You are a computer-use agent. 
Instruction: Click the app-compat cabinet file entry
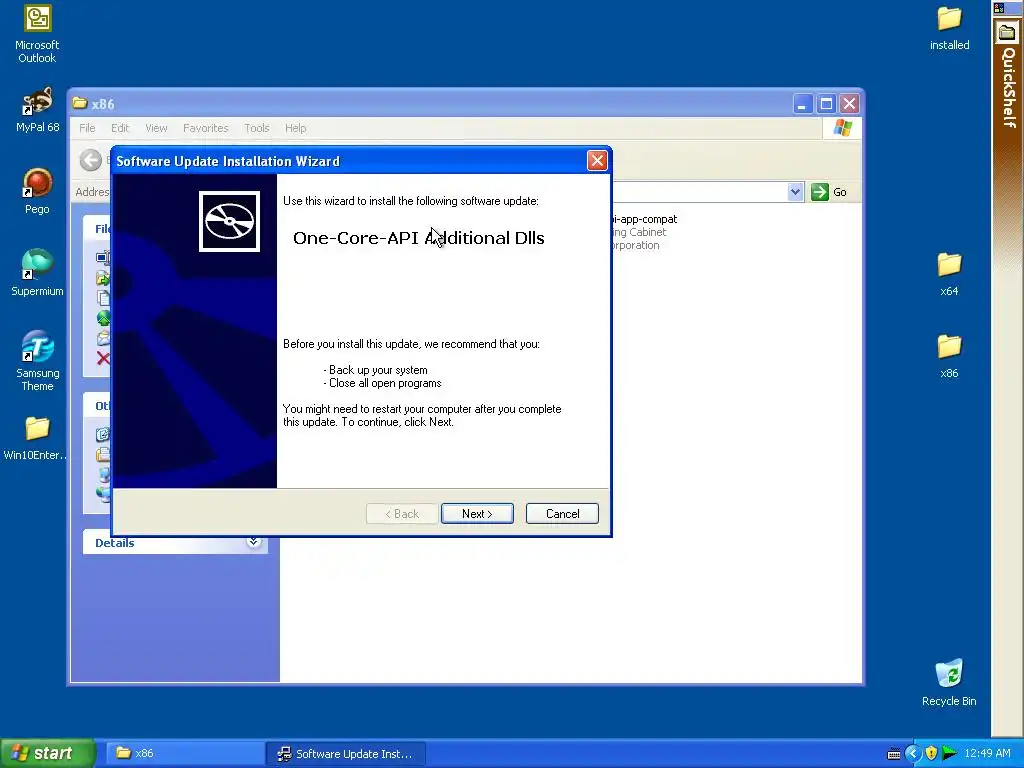[x=644, y=232]
